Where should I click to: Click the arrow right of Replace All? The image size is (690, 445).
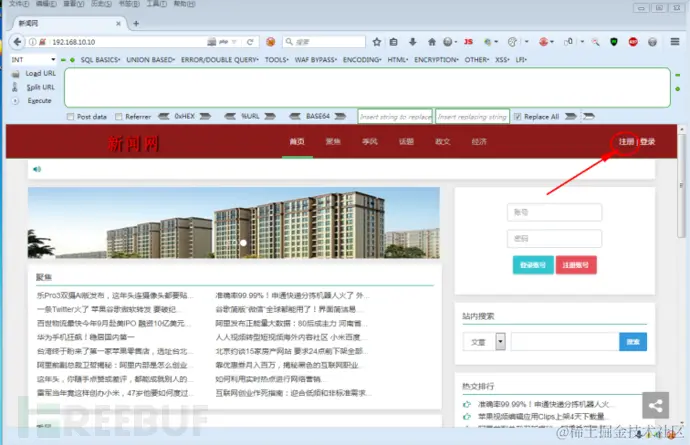click(x=570, y=116)
